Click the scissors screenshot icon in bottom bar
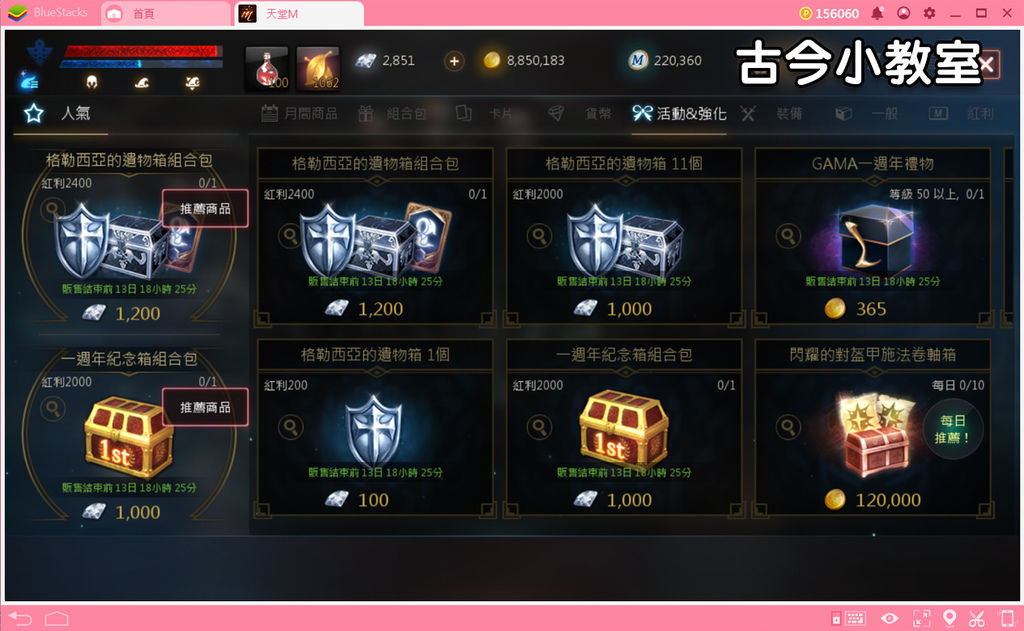The width and height of the screenshot is (1024, 631). click(976, 618)
